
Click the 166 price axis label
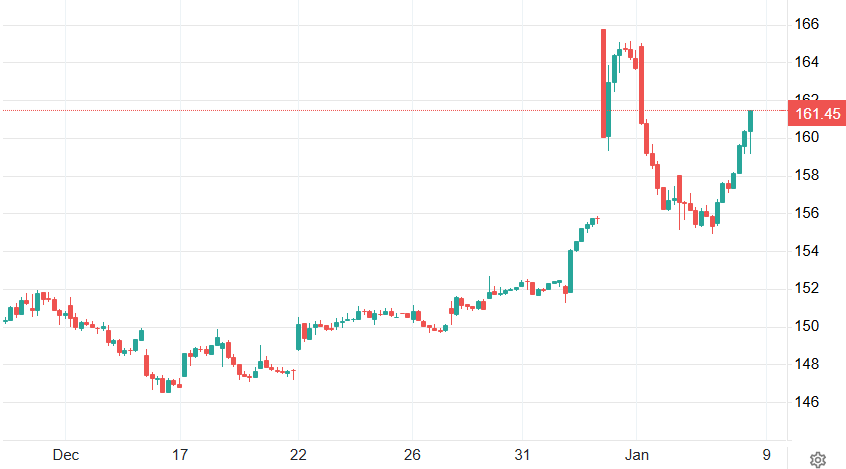(x=807, y=24)
